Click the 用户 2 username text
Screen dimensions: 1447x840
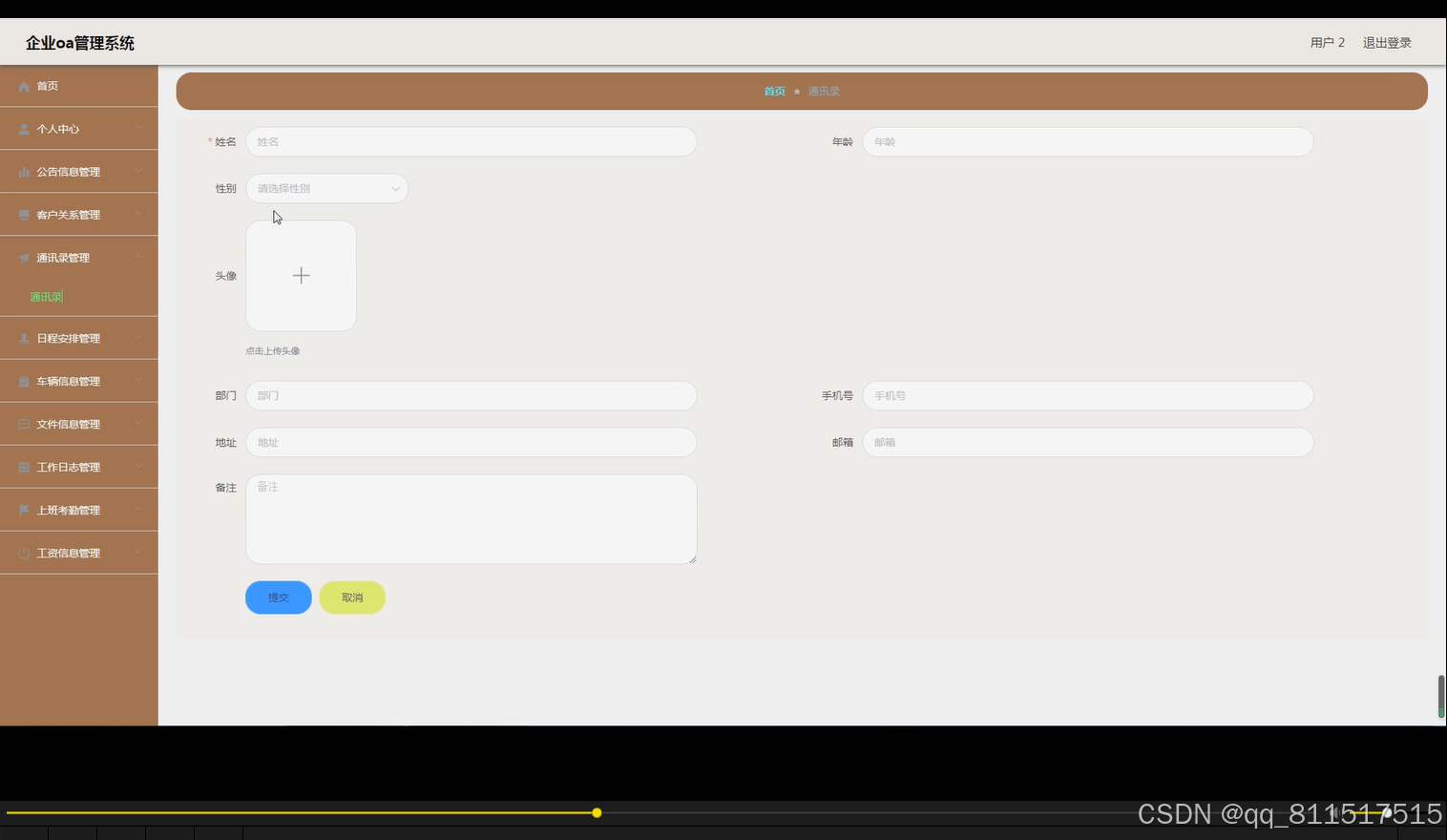click(1328, 43)
